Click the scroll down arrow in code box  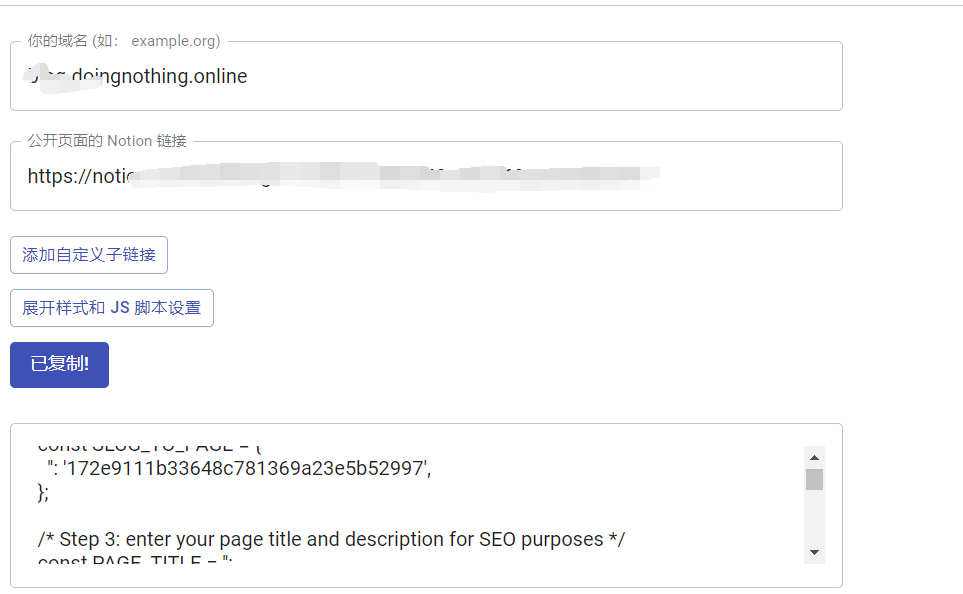coord(814,552)
